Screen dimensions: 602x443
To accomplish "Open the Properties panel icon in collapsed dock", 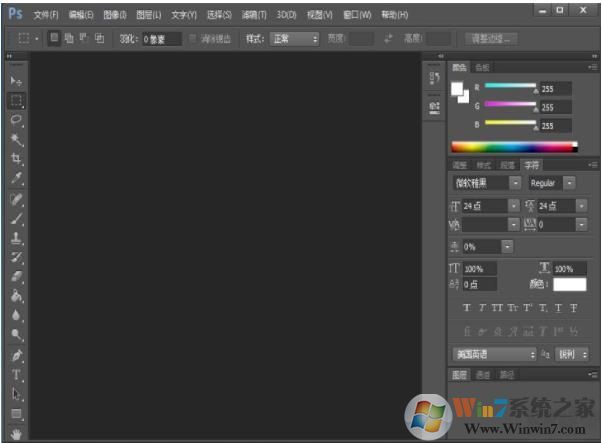I will coord(434,107).
